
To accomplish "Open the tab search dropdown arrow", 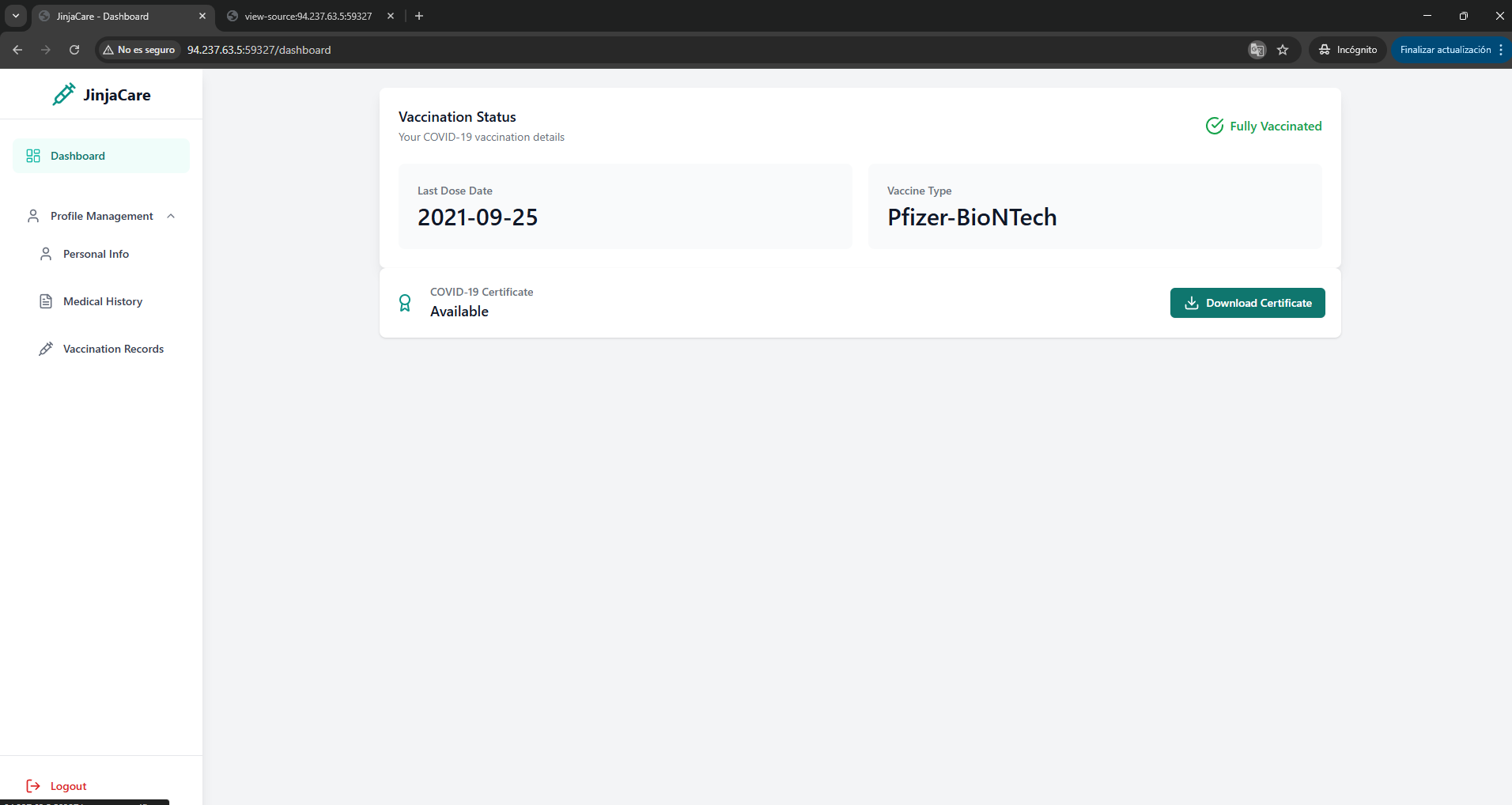I will pyautogui.click(x=15, y=16).
